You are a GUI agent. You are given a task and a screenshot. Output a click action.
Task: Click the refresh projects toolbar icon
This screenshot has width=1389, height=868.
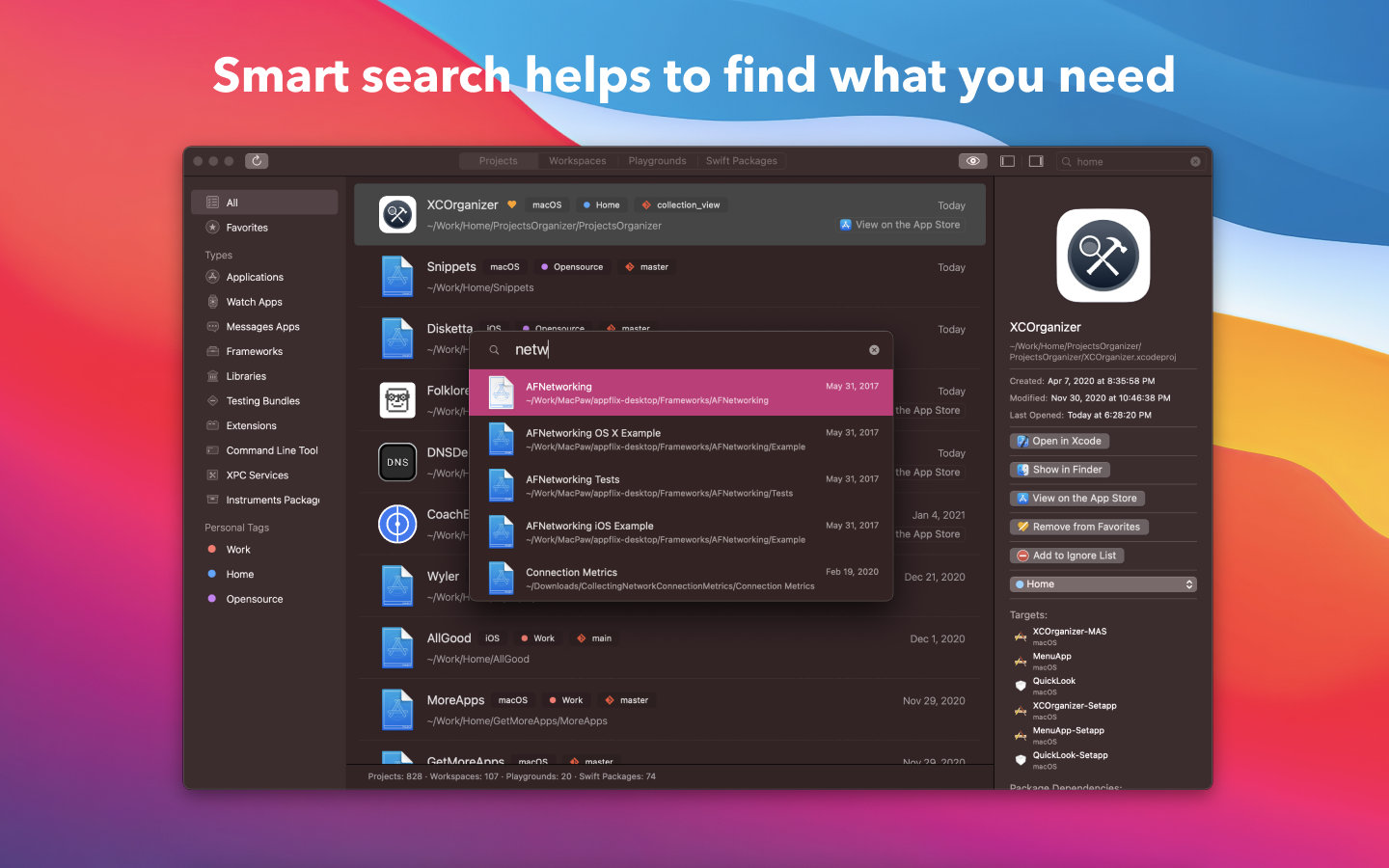click(257, 161)
